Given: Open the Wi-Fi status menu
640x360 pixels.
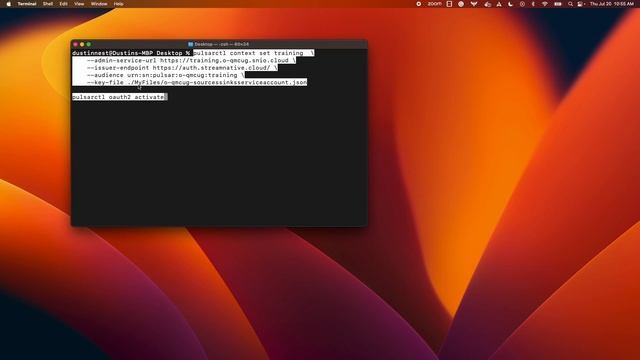Looking at the screenshot, I should (x=544, y=4).
